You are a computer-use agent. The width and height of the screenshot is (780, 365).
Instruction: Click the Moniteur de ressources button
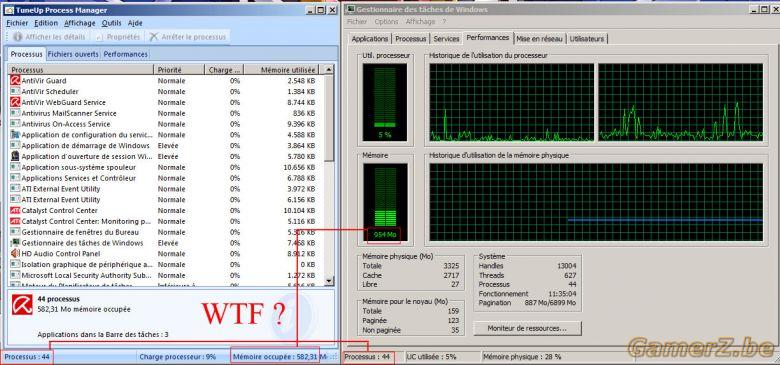pos(527,328)
